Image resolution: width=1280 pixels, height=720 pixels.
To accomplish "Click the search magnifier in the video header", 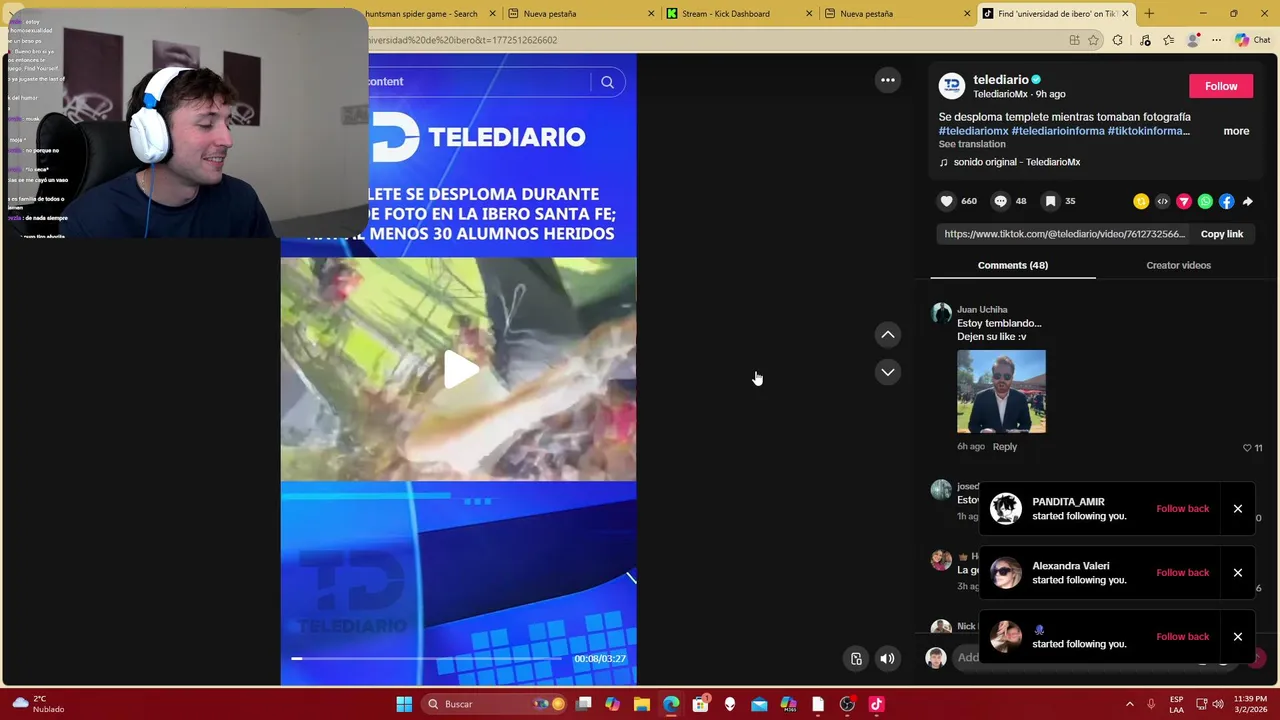I will tap(607, 82).
